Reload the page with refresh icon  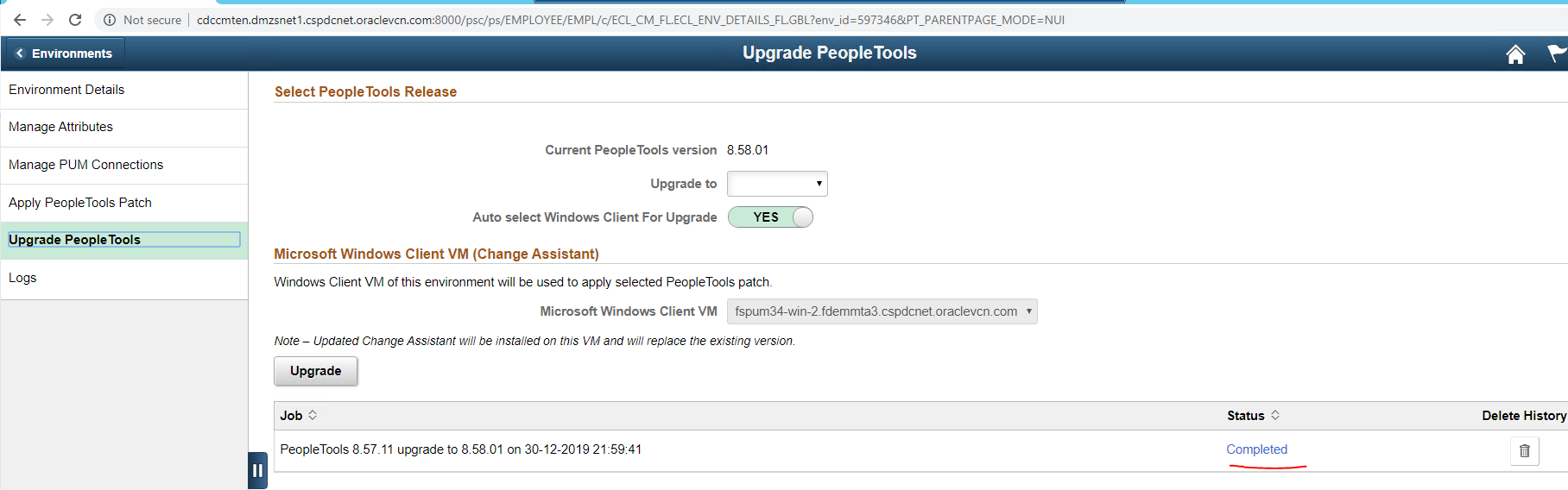coord(75,20)
